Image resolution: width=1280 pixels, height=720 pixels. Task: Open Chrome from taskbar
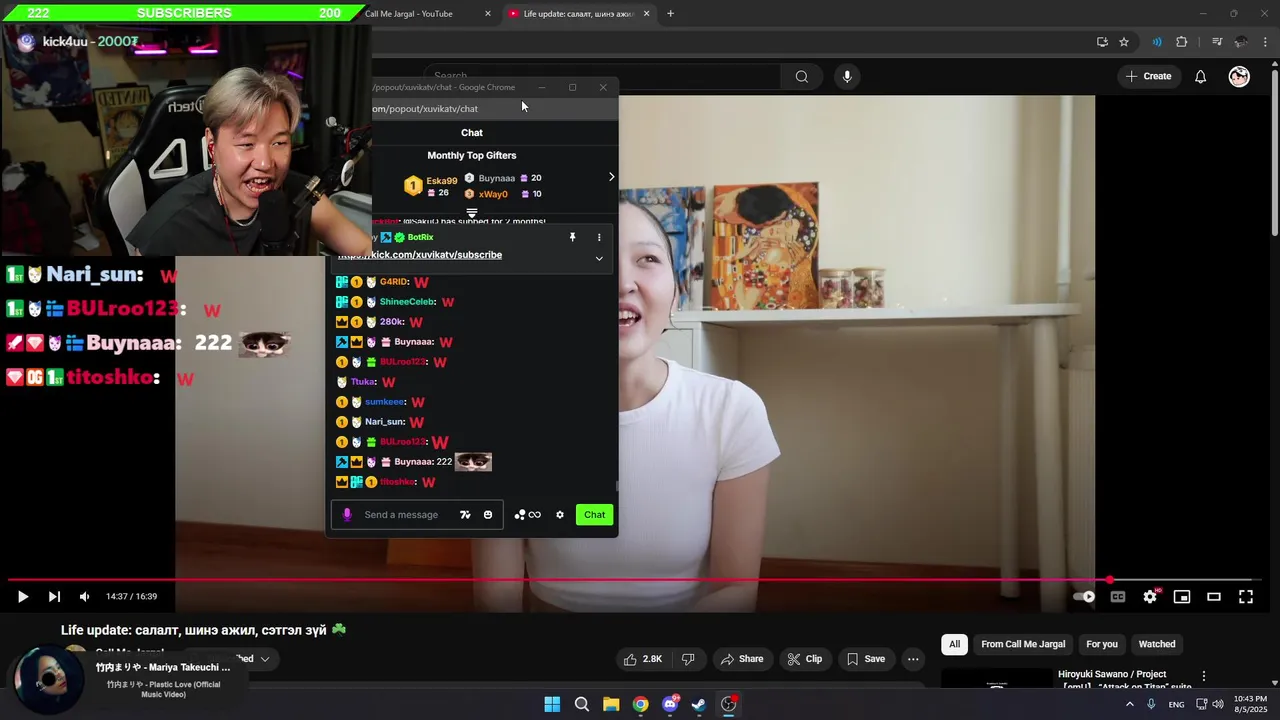(x=640, y=704)
